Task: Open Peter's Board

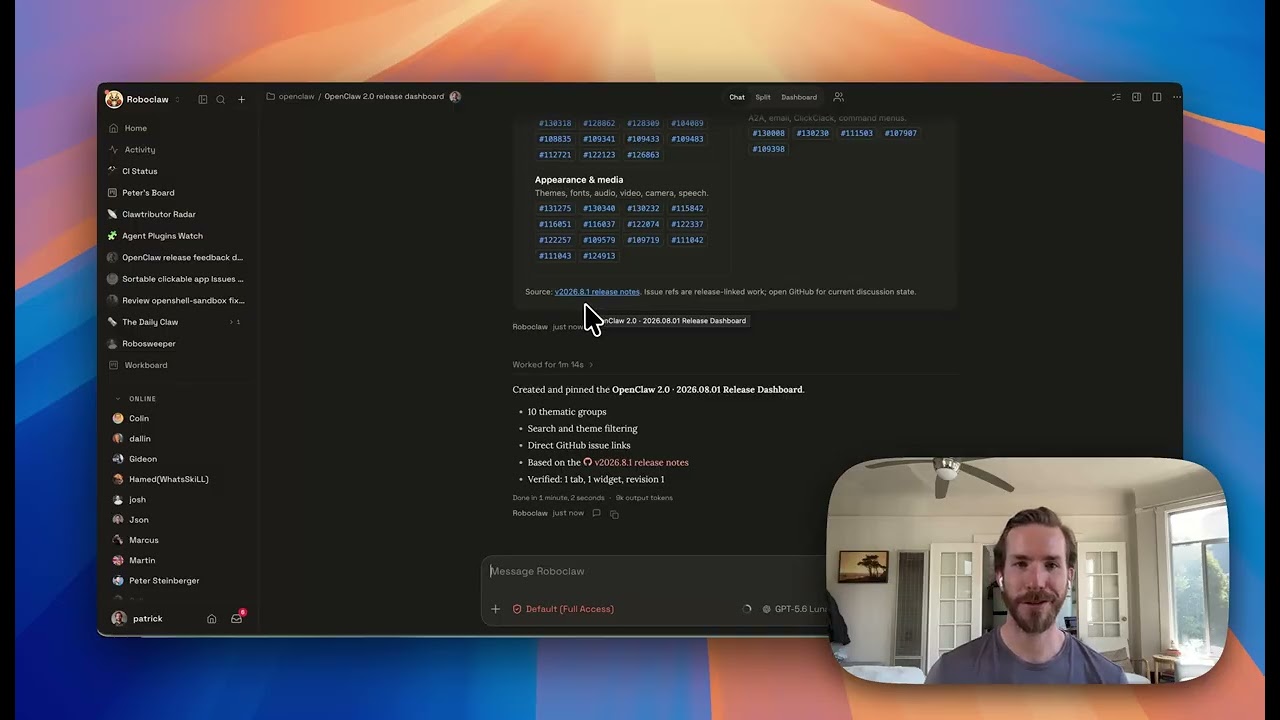Action: 178,193
